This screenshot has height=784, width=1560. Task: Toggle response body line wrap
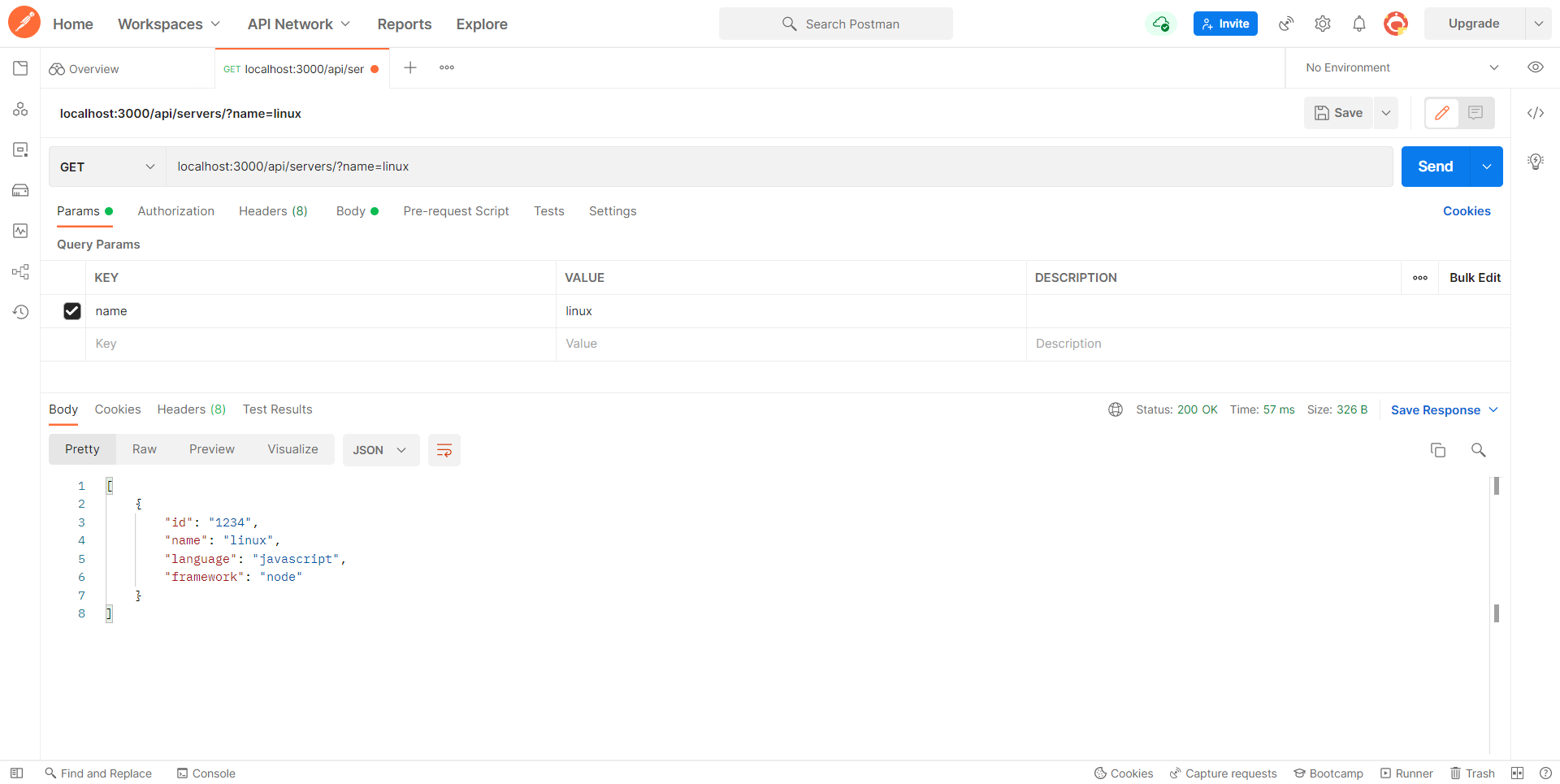tap(444, 449)
